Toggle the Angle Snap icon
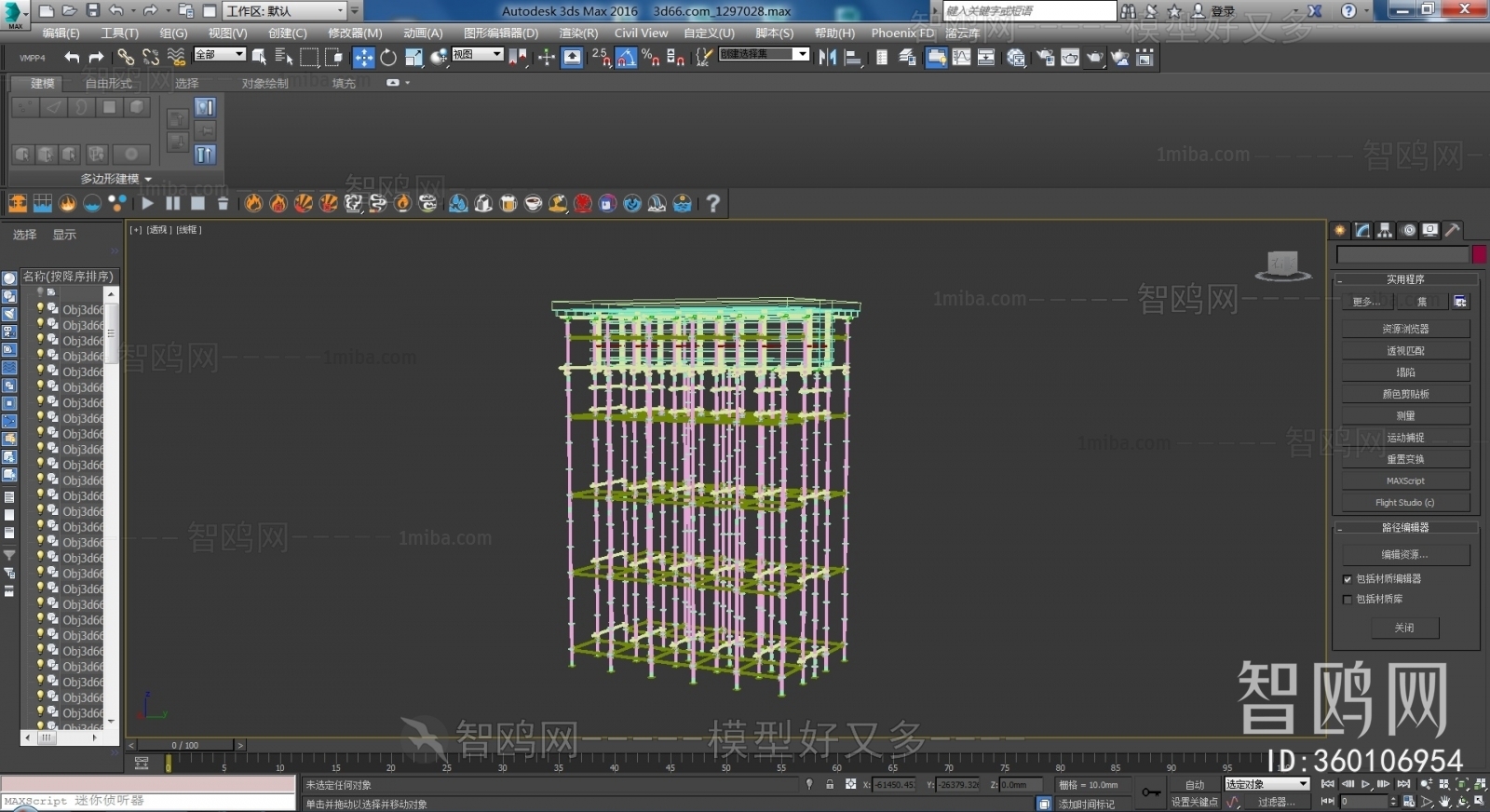 pyautogui.click(x=626, y=58)
